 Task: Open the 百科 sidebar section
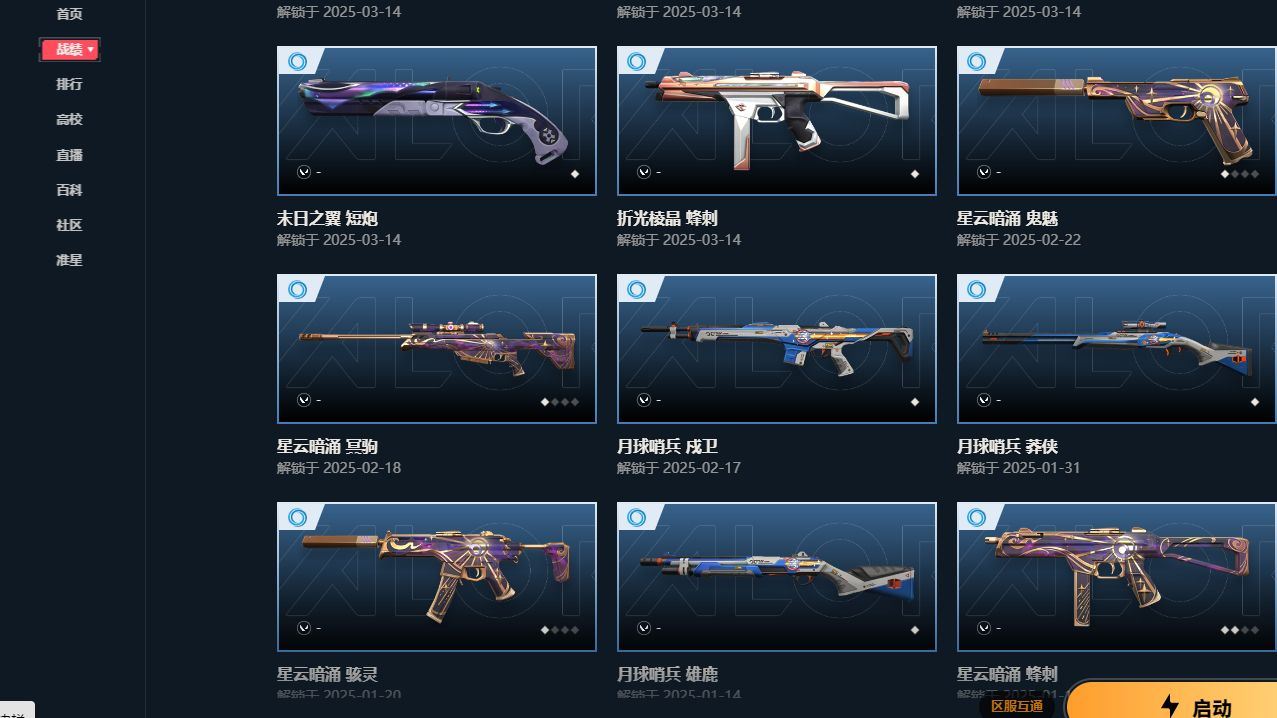tap(69, 190)
